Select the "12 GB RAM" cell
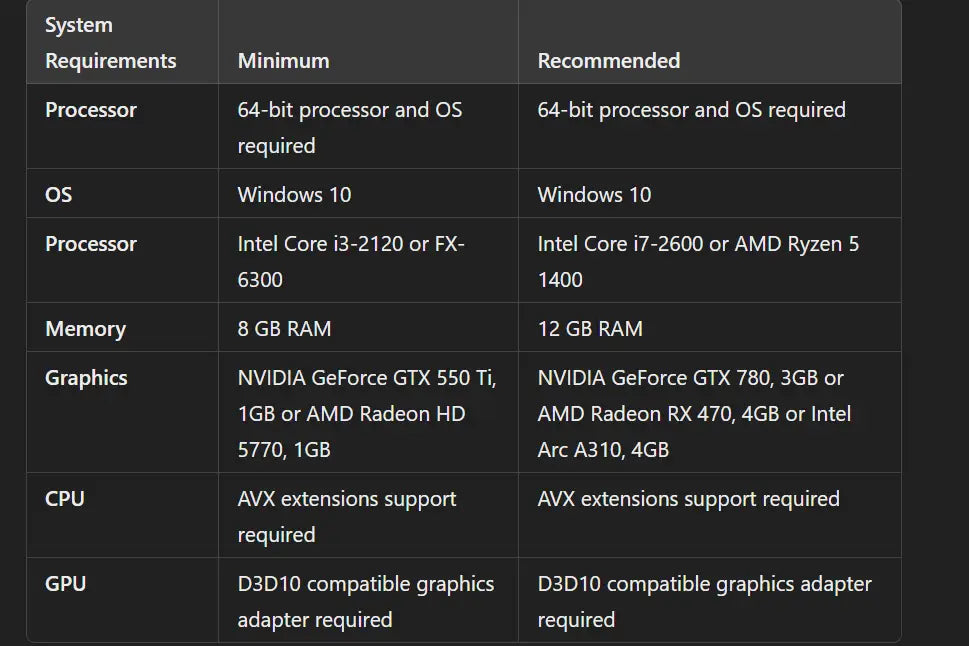This screenshot has width=969, height=646. (x=590, y=329)
